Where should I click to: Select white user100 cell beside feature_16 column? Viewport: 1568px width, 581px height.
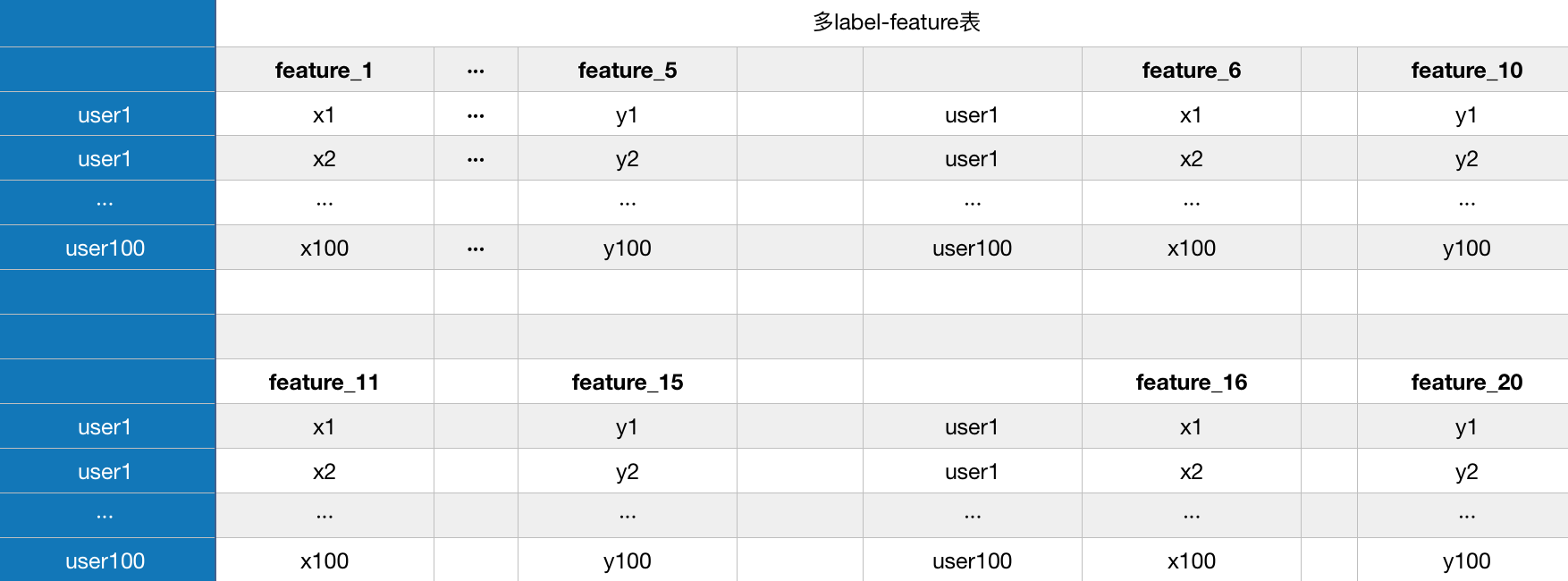[973, 560]
